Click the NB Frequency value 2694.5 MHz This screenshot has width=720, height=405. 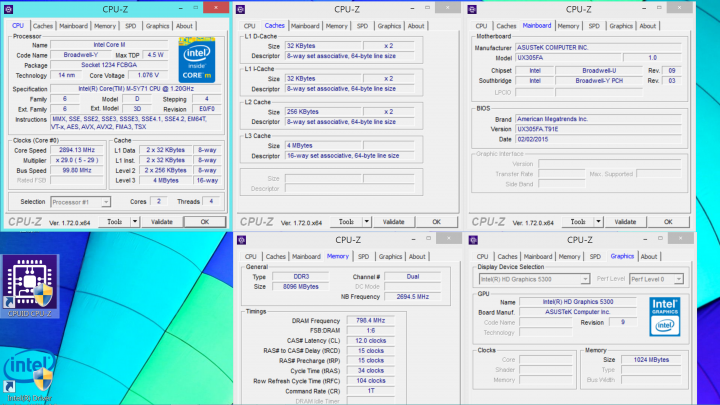coord(412,297)
